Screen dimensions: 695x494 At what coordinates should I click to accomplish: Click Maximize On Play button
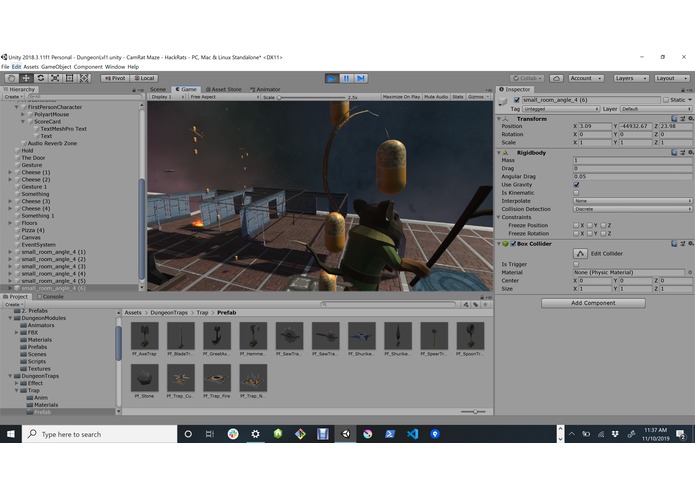401,97
